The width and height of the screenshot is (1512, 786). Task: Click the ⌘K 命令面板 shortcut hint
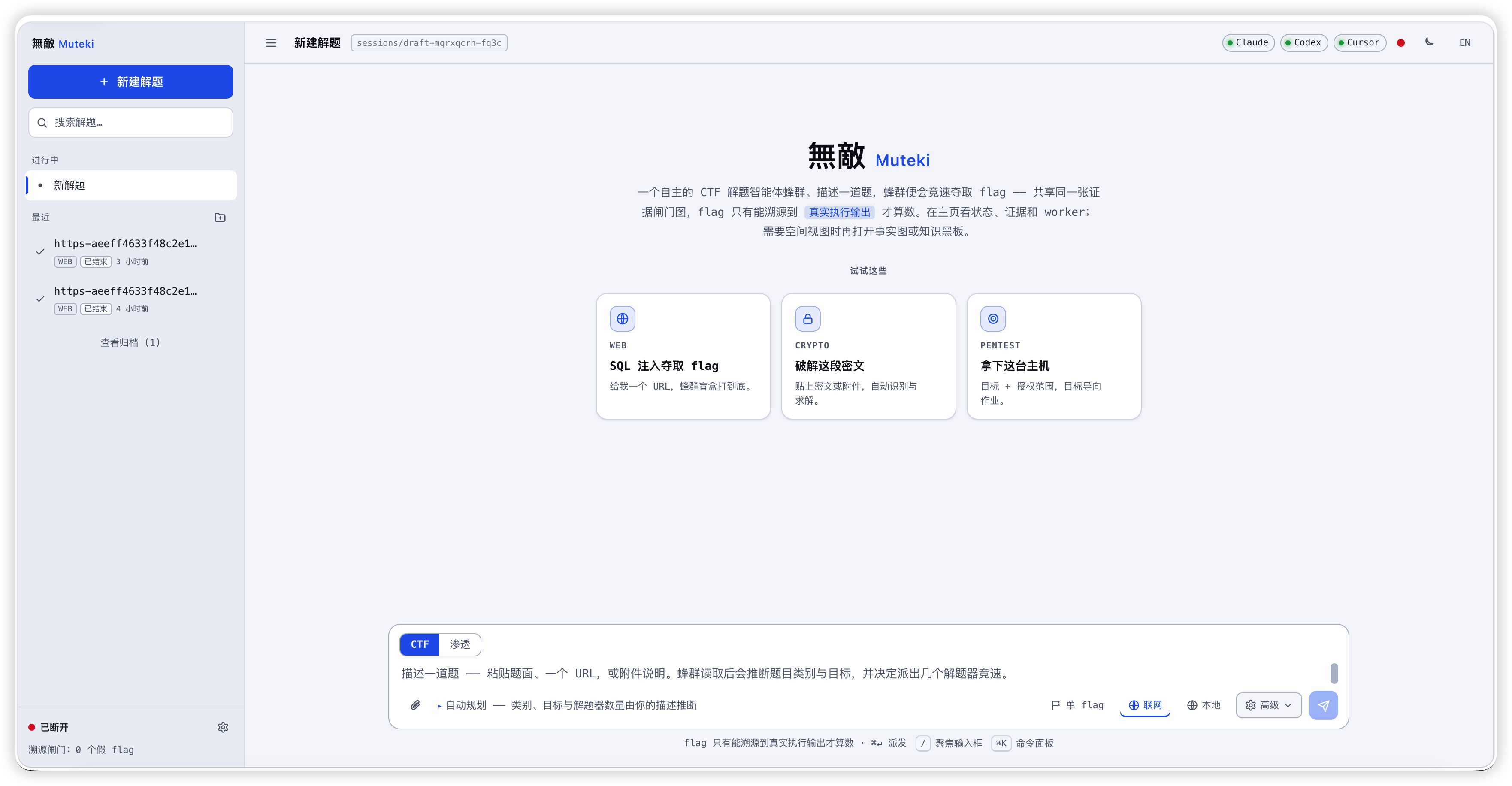pos(1022,743)
